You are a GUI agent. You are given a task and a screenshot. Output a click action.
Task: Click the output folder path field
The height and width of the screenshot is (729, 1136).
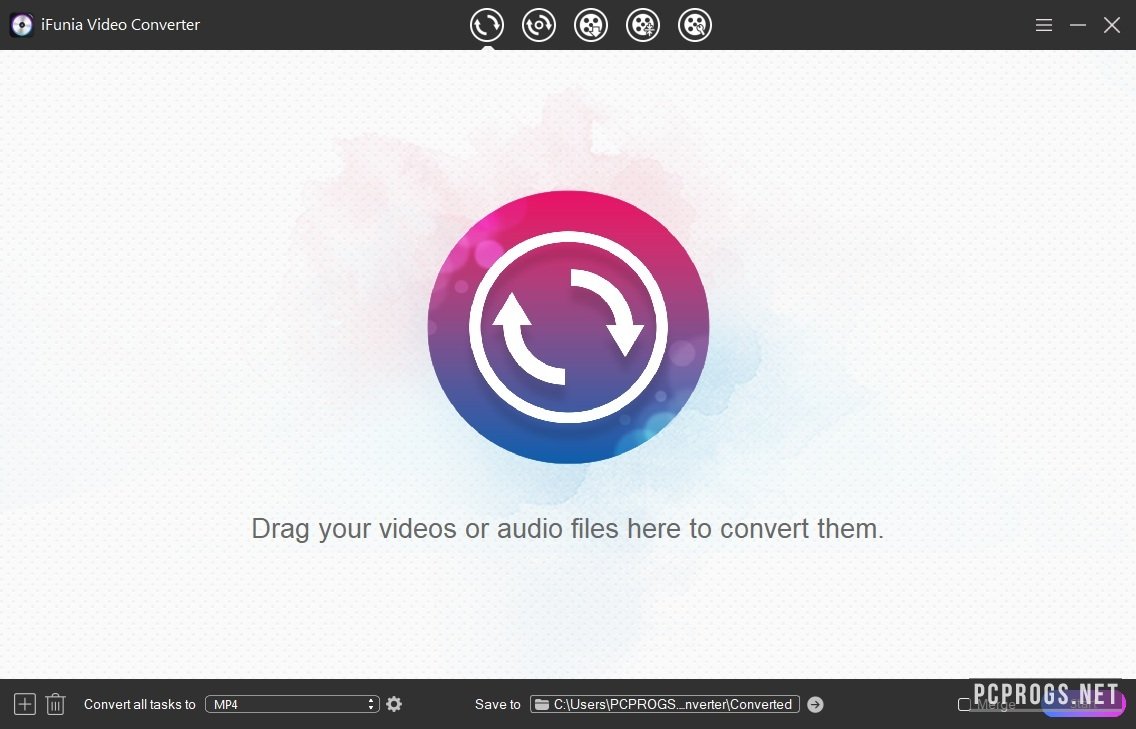[673, 704]
